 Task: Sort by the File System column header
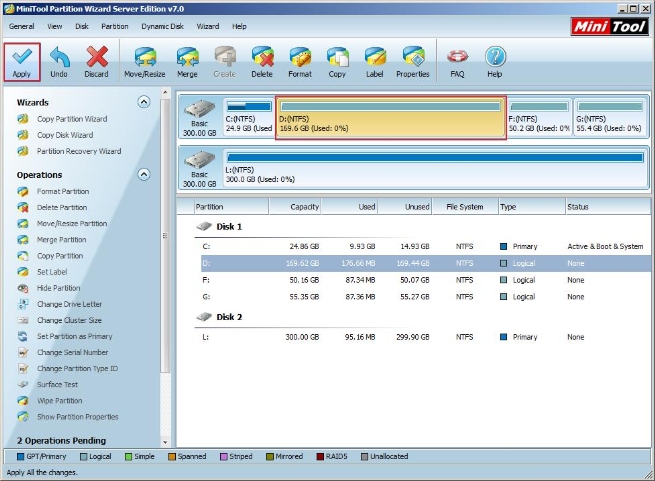tap(465, 207)
